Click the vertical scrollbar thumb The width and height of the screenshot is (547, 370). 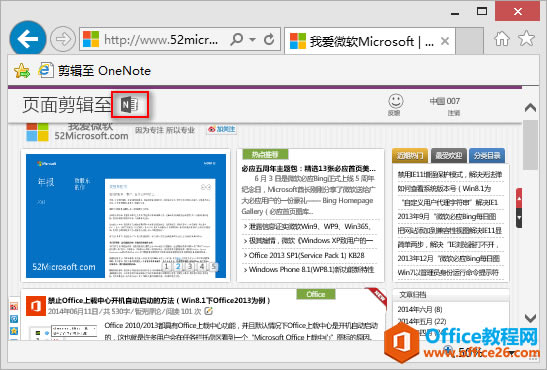[x=530, y=145]
